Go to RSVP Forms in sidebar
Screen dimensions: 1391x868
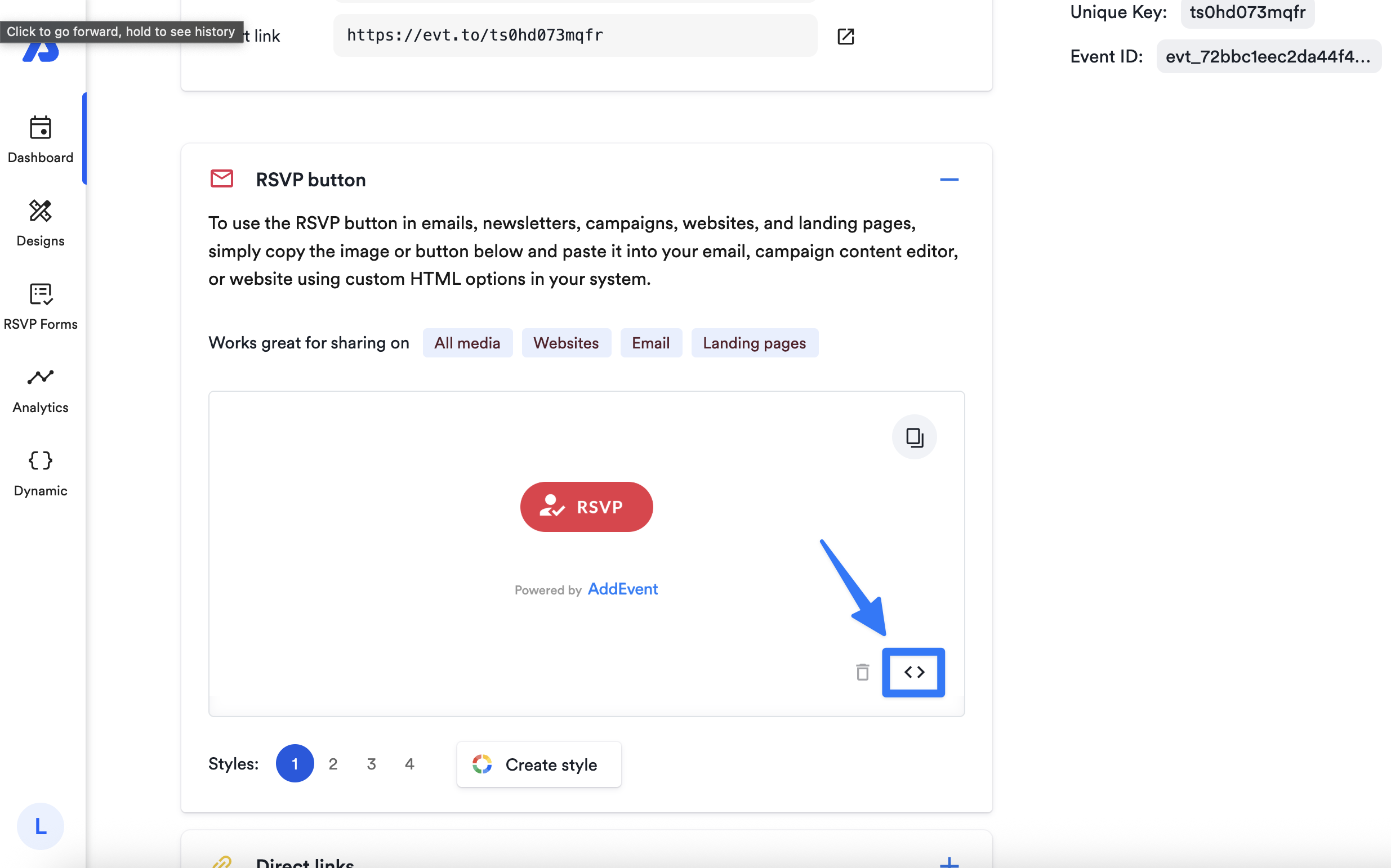coord(40,306)
